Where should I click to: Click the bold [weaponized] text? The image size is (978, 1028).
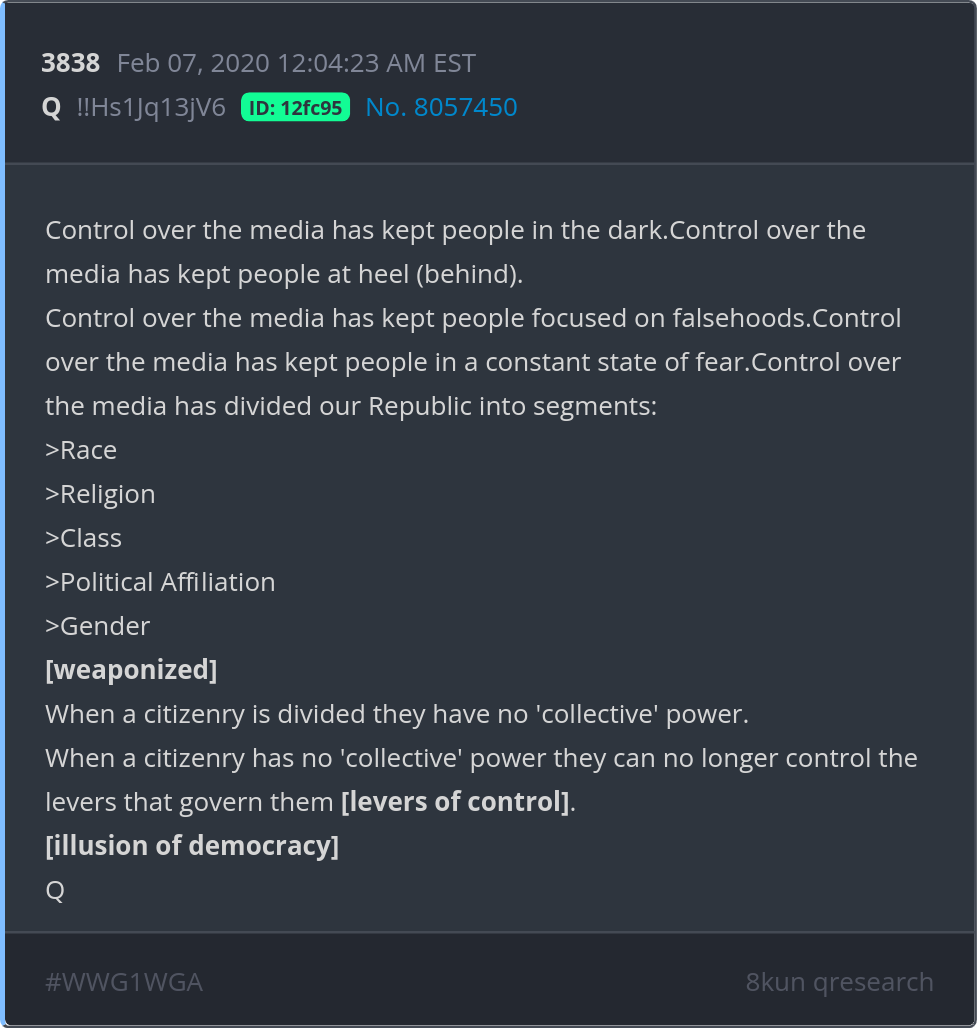pyautogui.click(x=131, y=670)
